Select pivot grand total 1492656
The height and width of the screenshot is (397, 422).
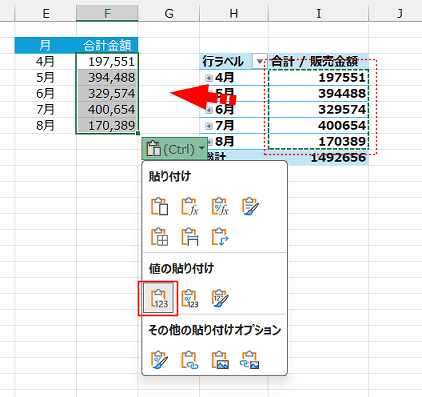(318, 158)
